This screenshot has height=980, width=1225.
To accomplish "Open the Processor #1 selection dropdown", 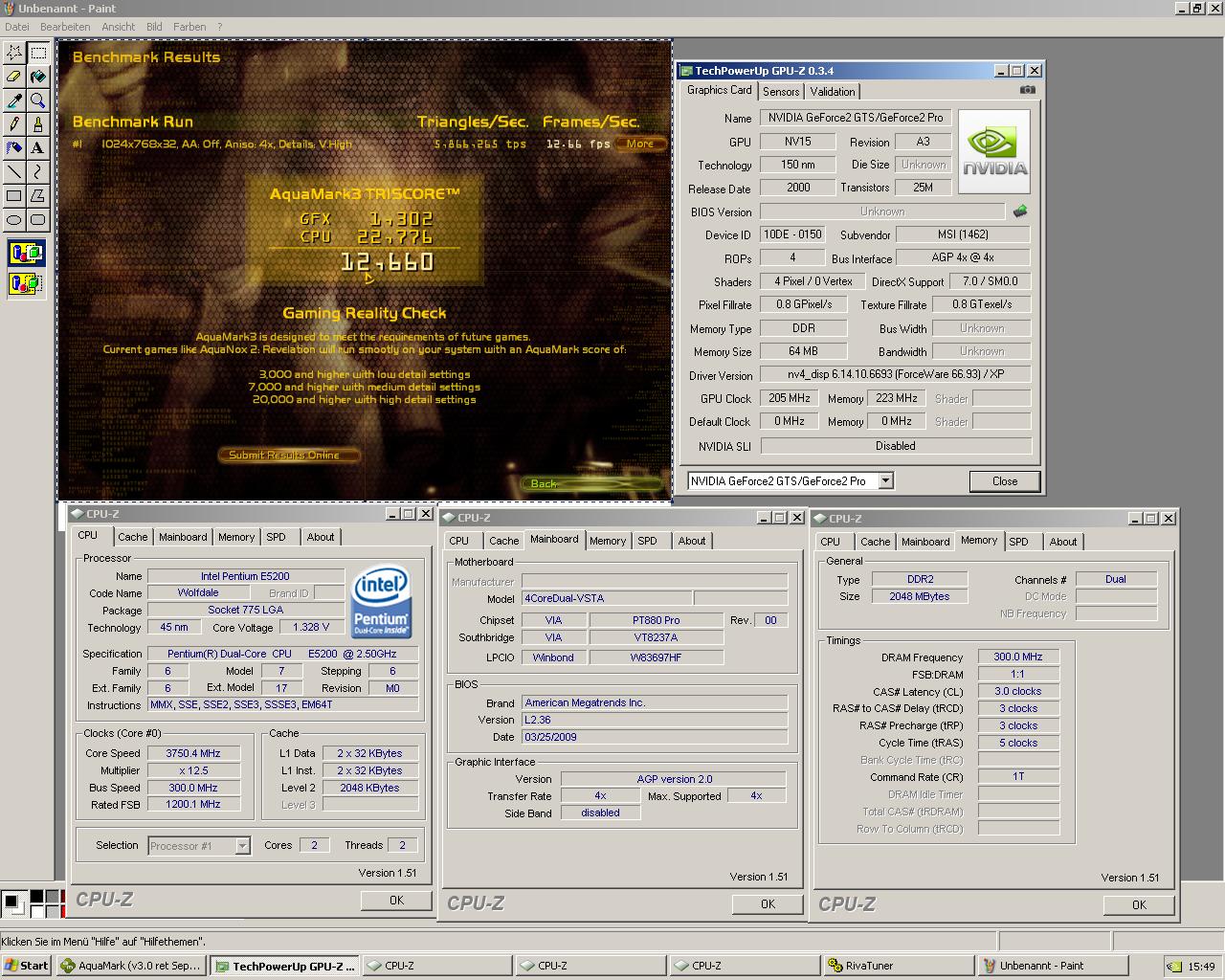I will pos(242,846).
